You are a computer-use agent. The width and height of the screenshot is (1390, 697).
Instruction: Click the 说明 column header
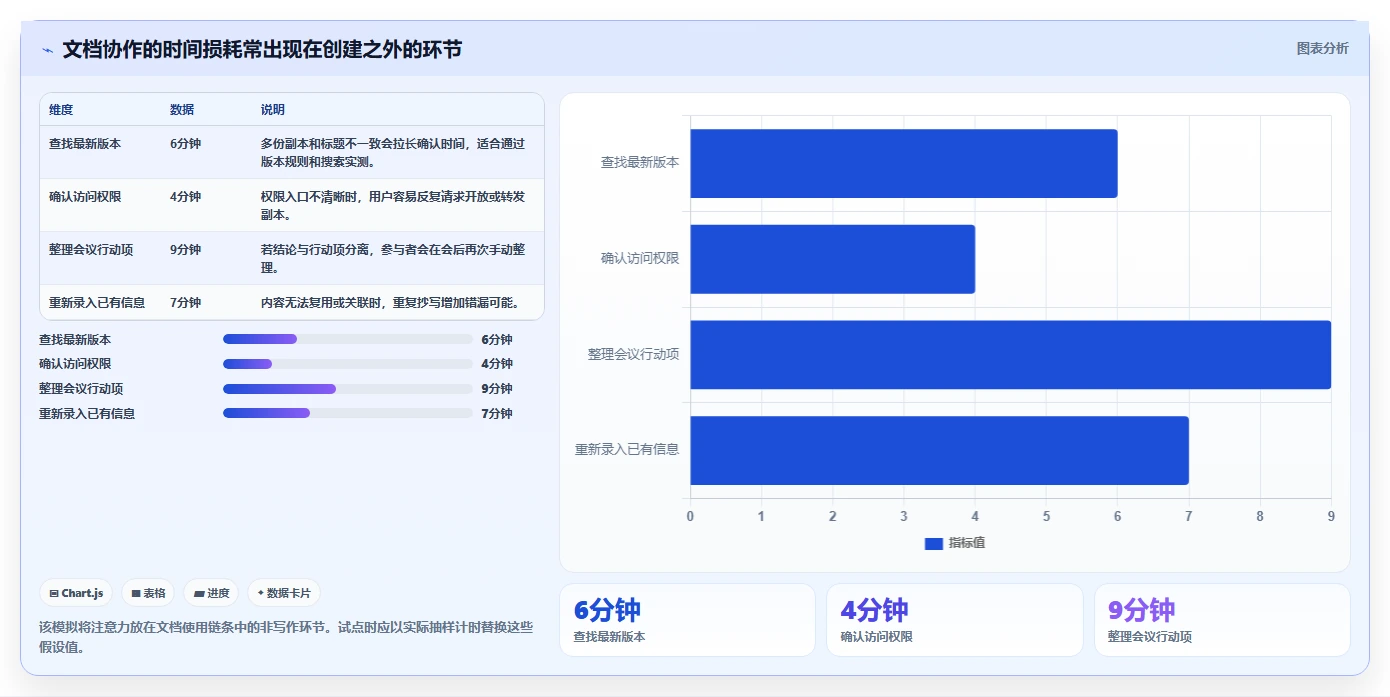click(x=273, y=110)
